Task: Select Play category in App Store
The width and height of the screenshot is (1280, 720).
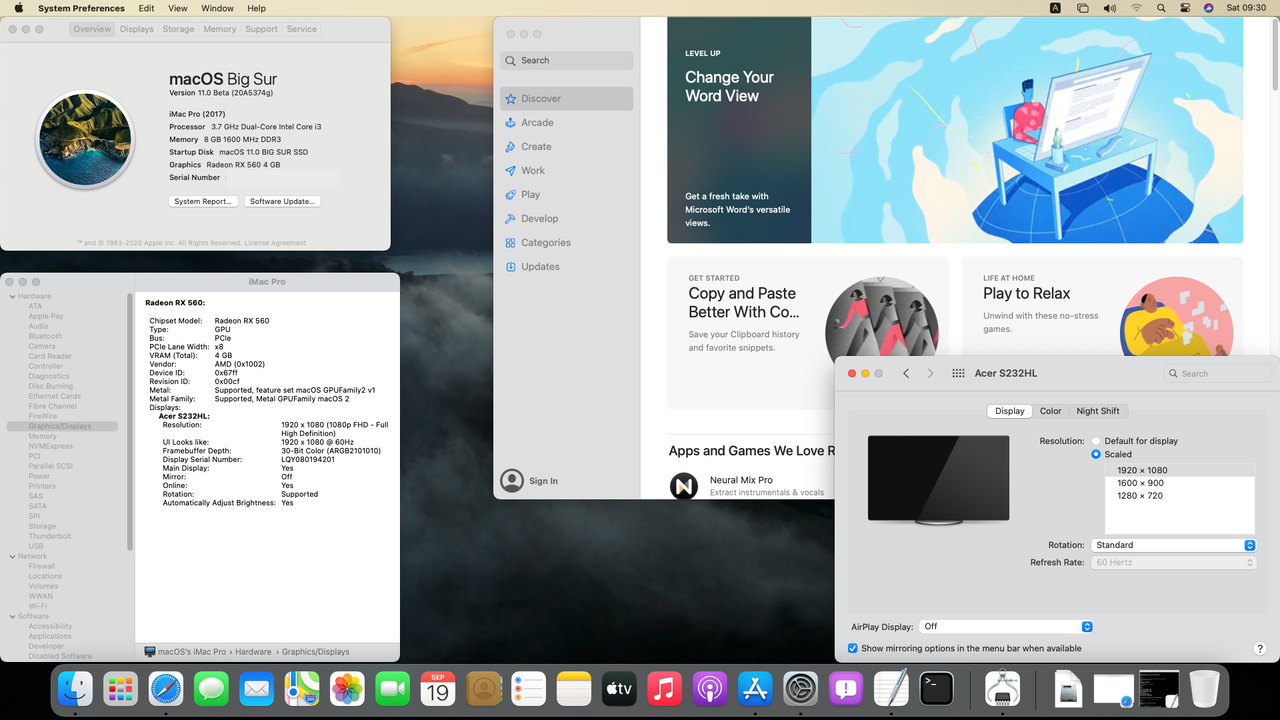Action: point(566,194)
